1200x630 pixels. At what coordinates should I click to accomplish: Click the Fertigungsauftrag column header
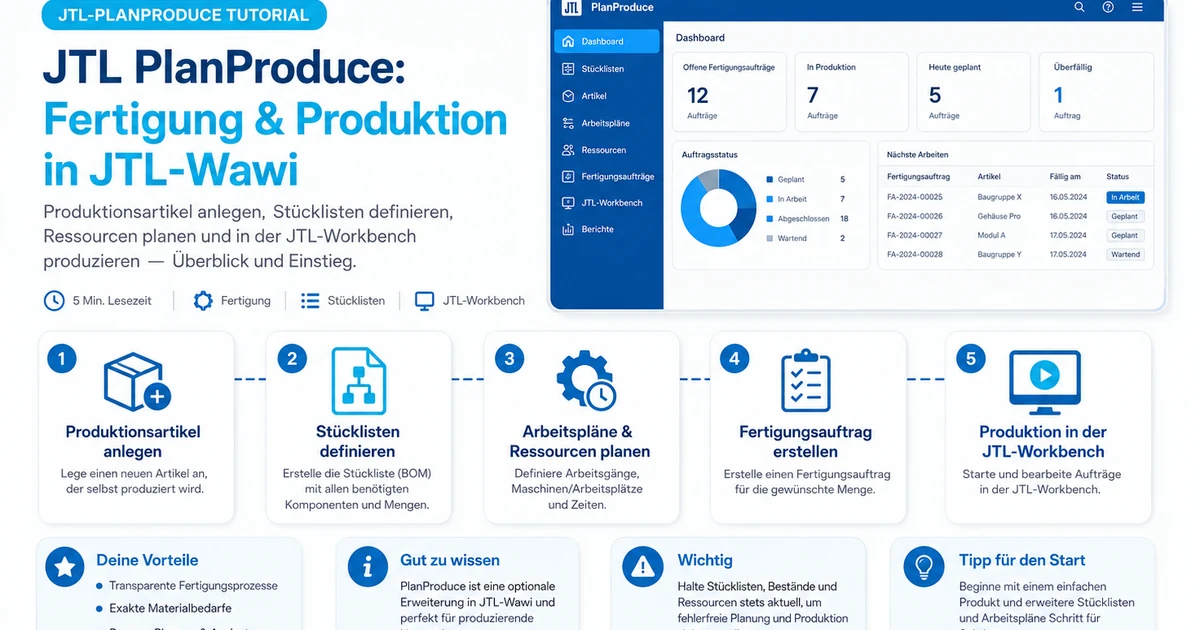[x=918, y=177]
